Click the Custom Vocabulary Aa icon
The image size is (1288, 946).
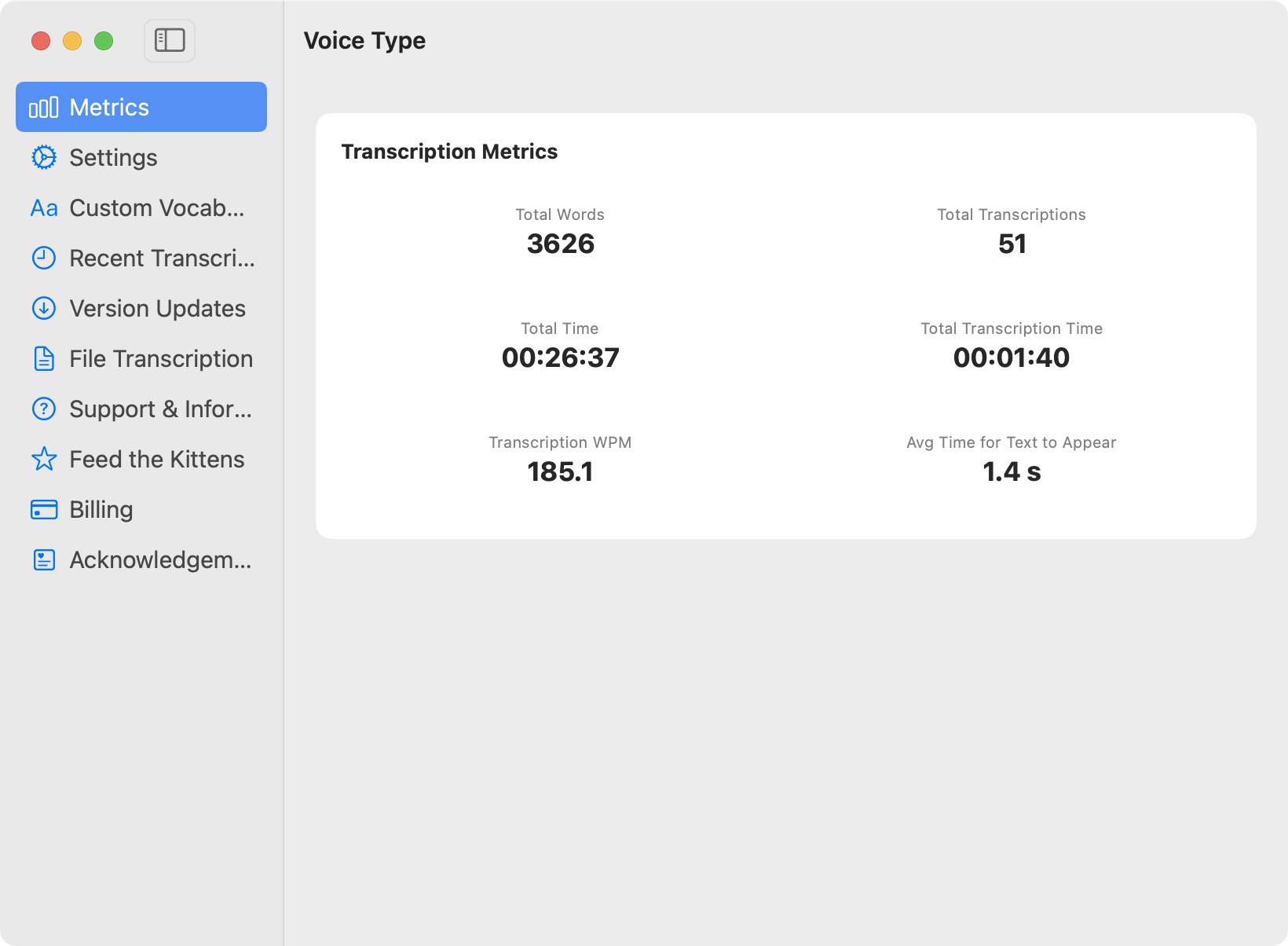[x=44, y=208]
